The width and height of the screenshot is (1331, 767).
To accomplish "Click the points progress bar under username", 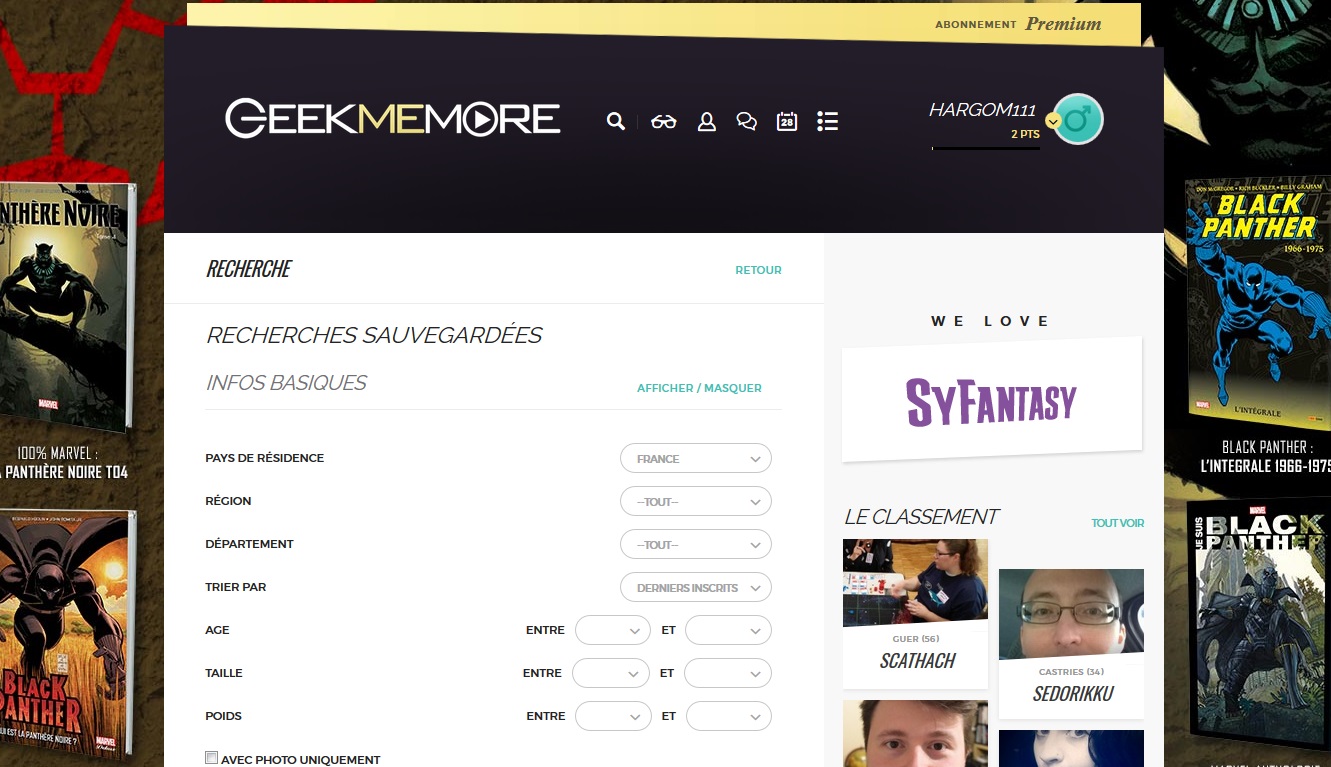I will 985,148.
